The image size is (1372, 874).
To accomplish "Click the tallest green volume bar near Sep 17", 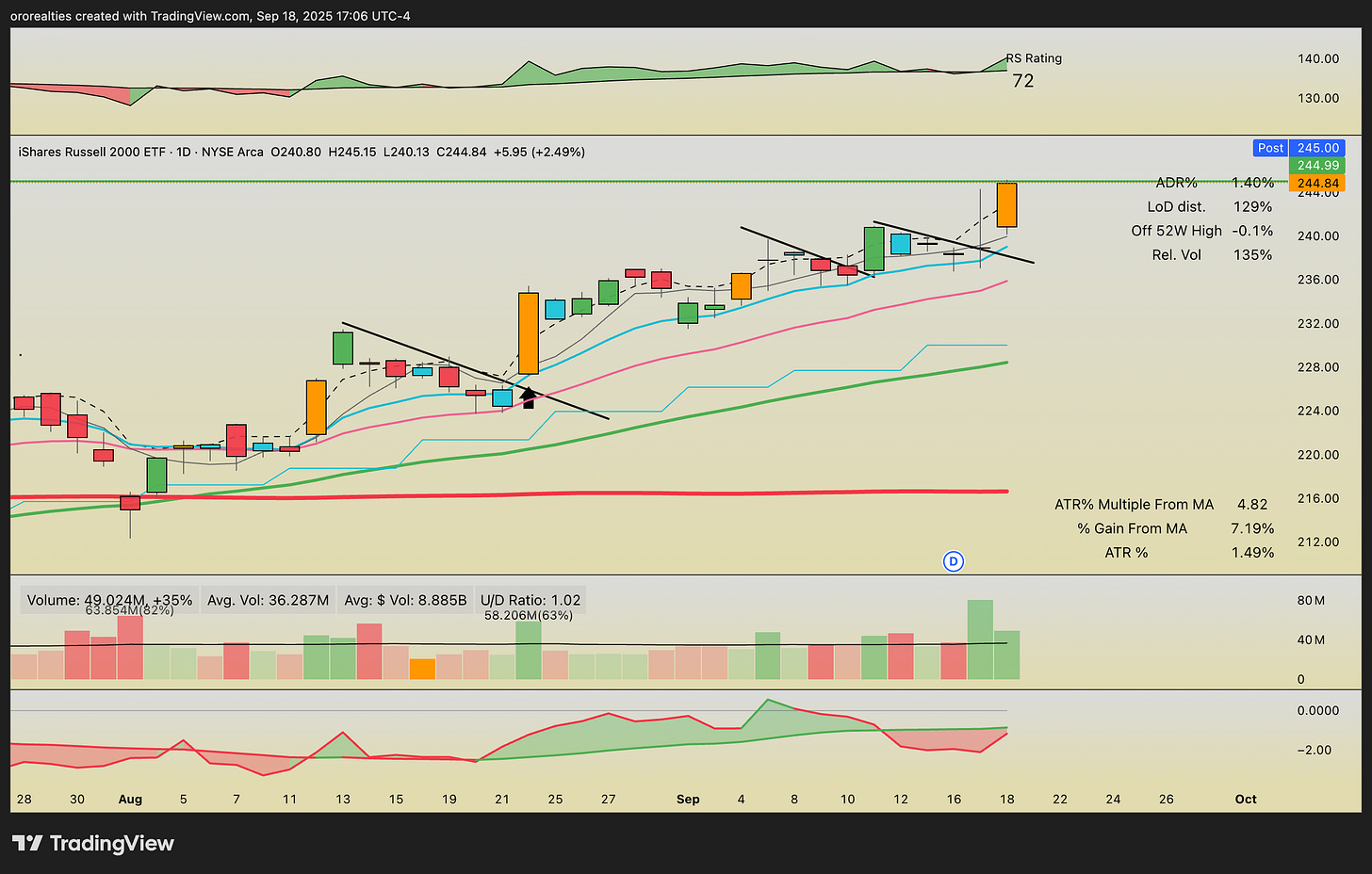I will tap(980, 639).
